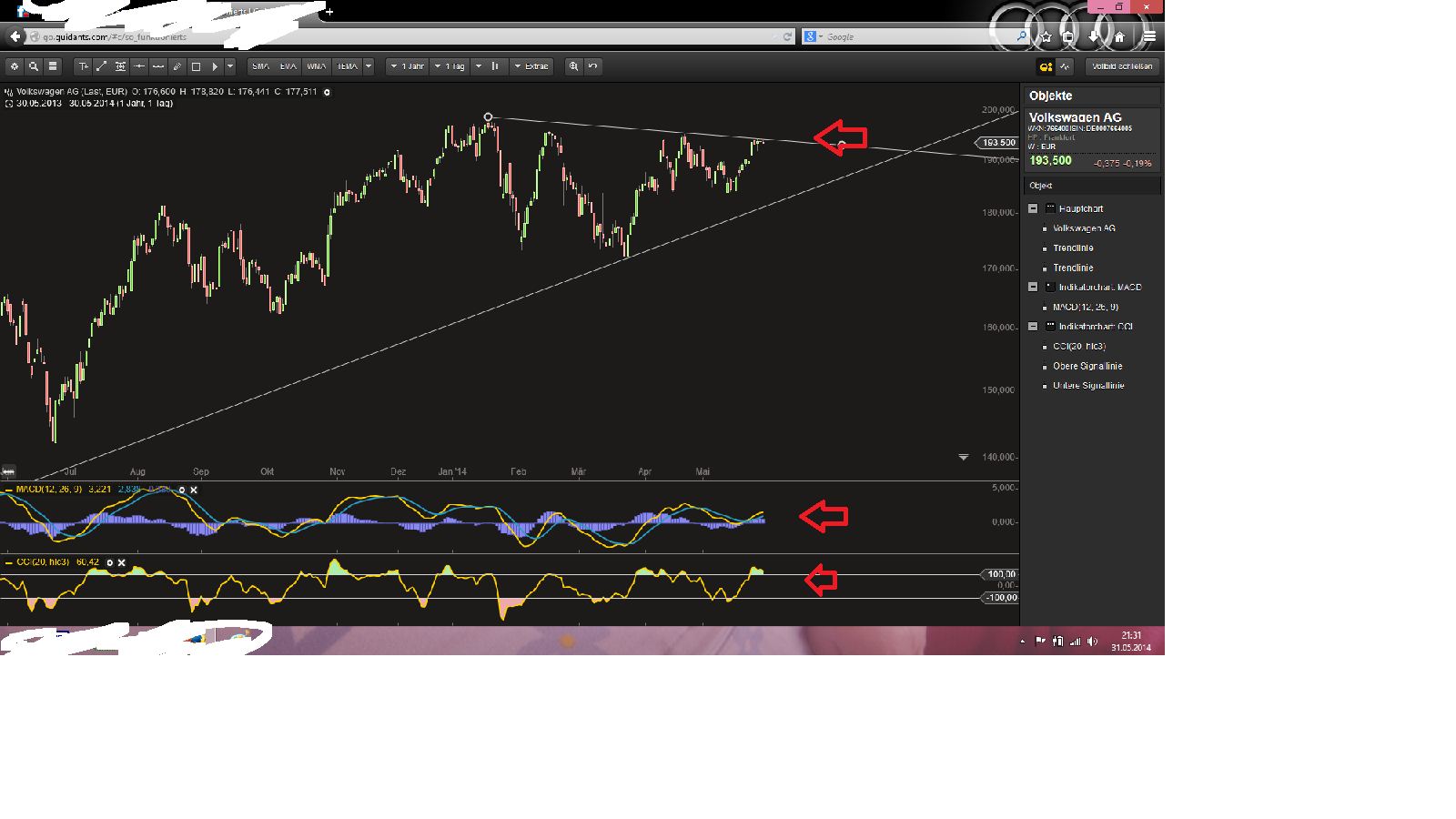Select Obere Signallinie in the objects tree

pos(1087,366)
